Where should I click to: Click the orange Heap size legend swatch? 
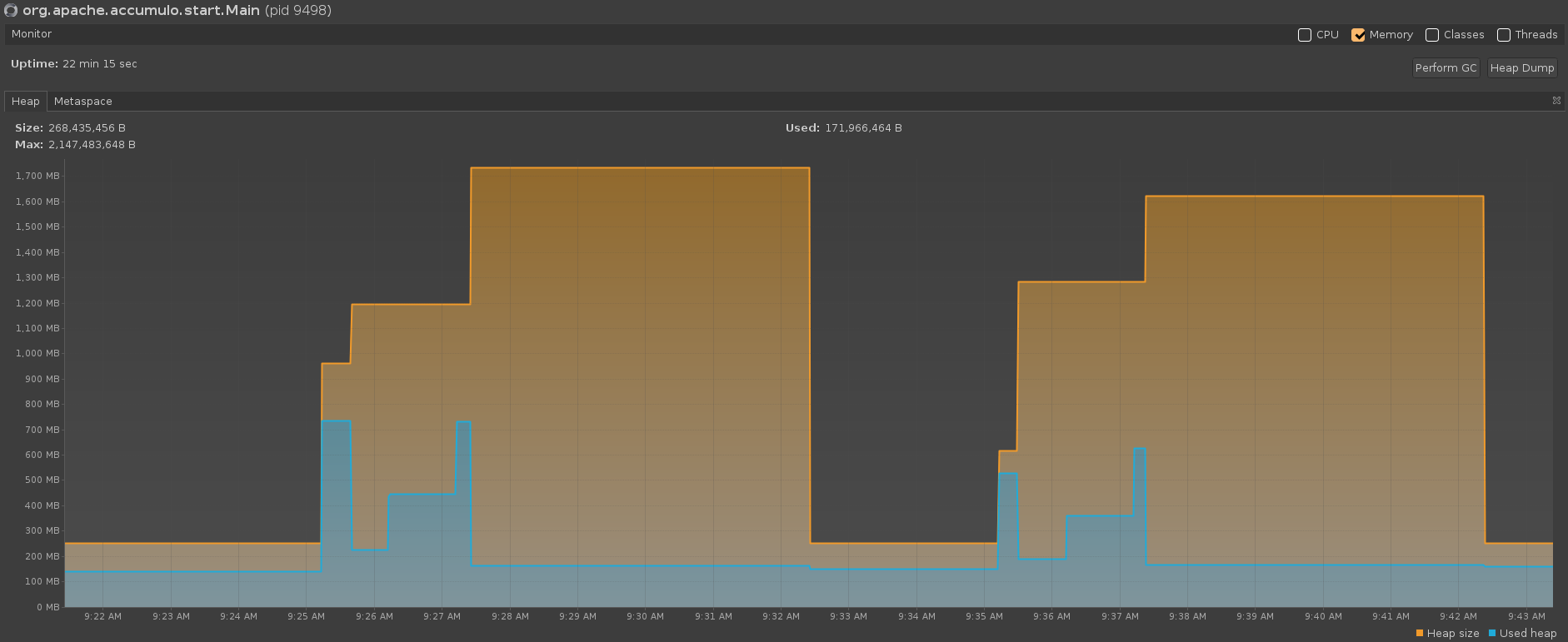tap(1420, 634)
